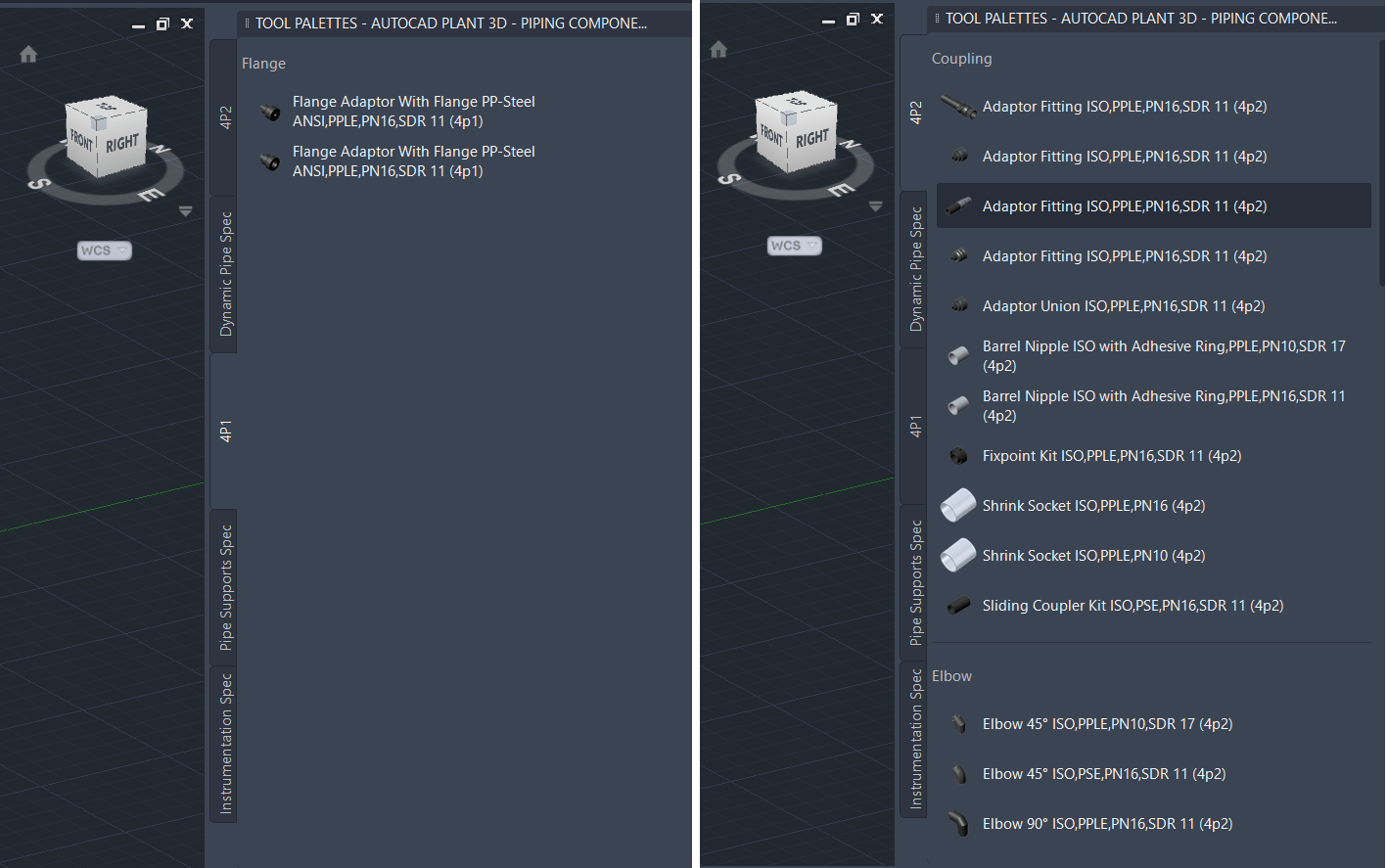
Task: Select the TOP face of the left ViewCube
Action: click(107, 106)
